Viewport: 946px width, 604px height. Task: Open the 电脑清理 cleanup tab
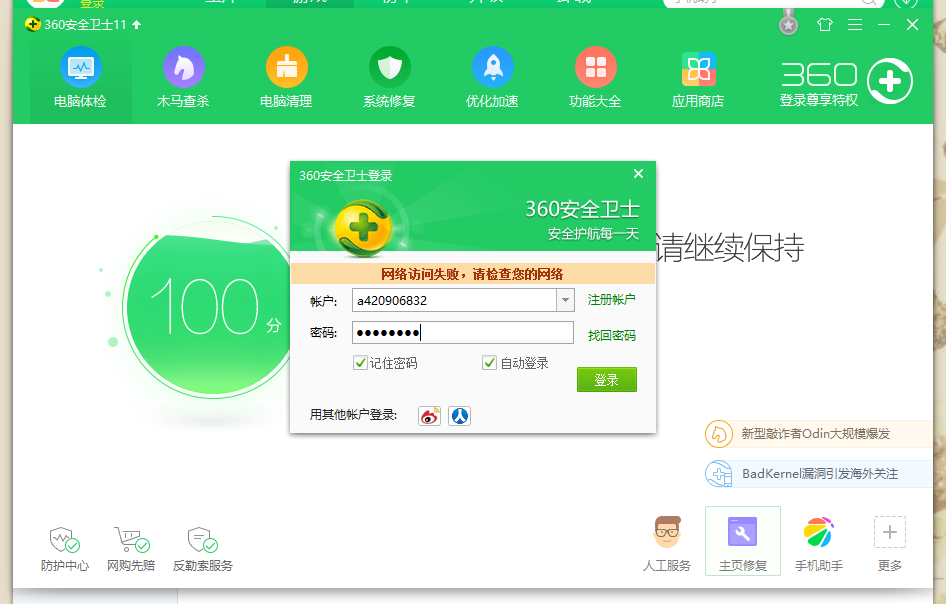pyautogui.click(x=287, y=78)
